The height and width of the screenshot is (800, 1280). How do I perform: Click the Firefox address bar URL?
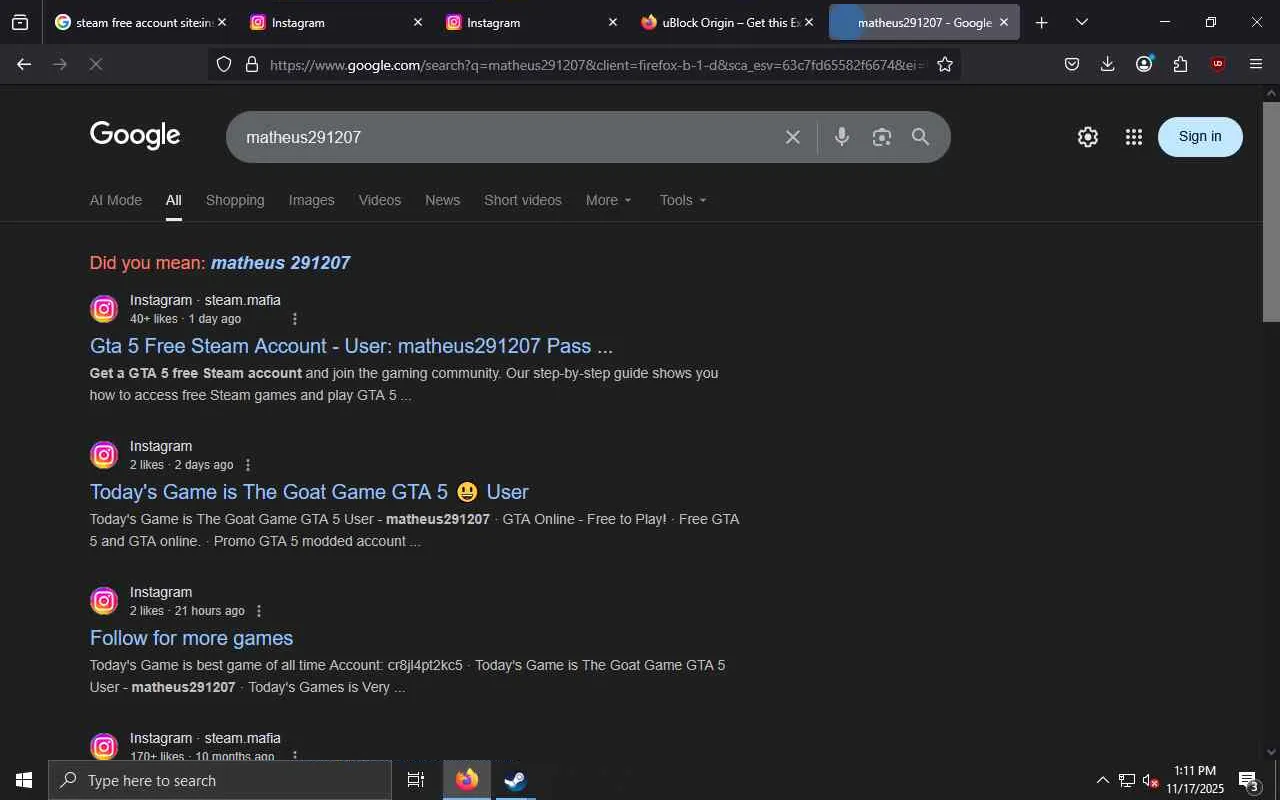597,65
